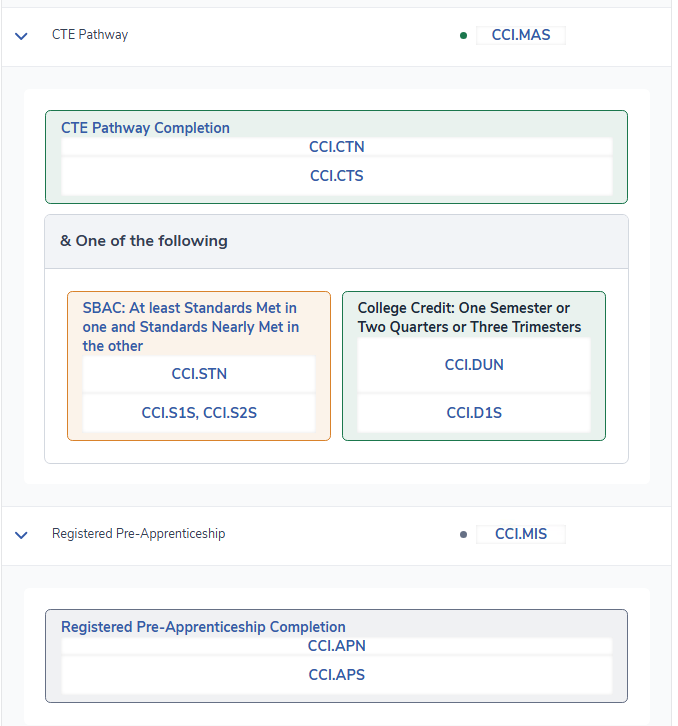Click the CCI.DUN code

coord(474,365)
